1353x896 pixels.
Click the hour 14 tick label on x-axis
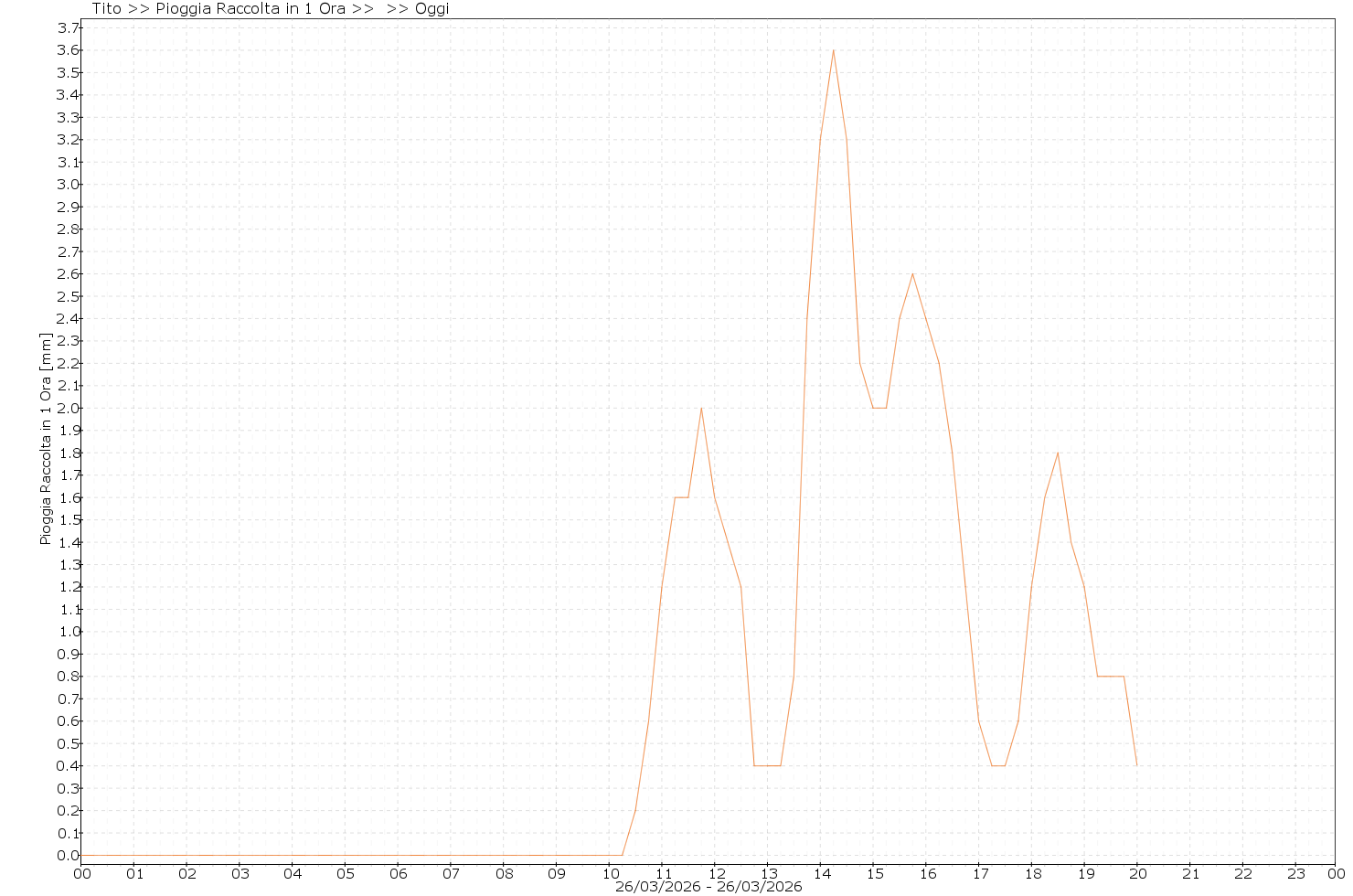click(821, 873)
